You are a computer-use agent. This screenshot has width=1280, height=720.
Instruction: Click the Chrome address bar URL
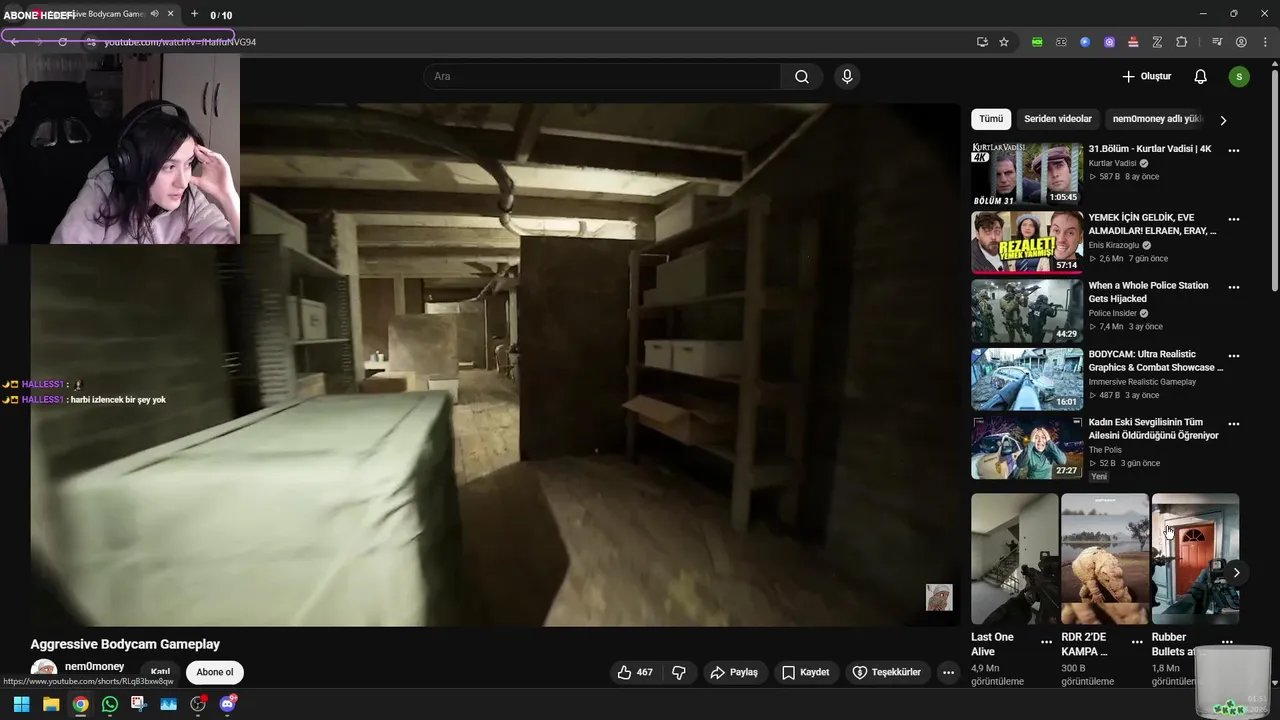[x=180, y=42]
